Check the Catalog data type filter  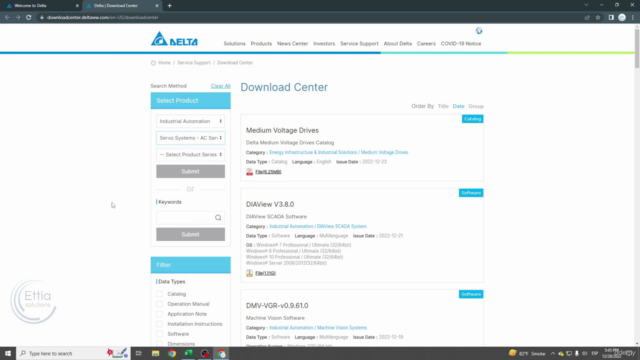click(x=160, y=294)
